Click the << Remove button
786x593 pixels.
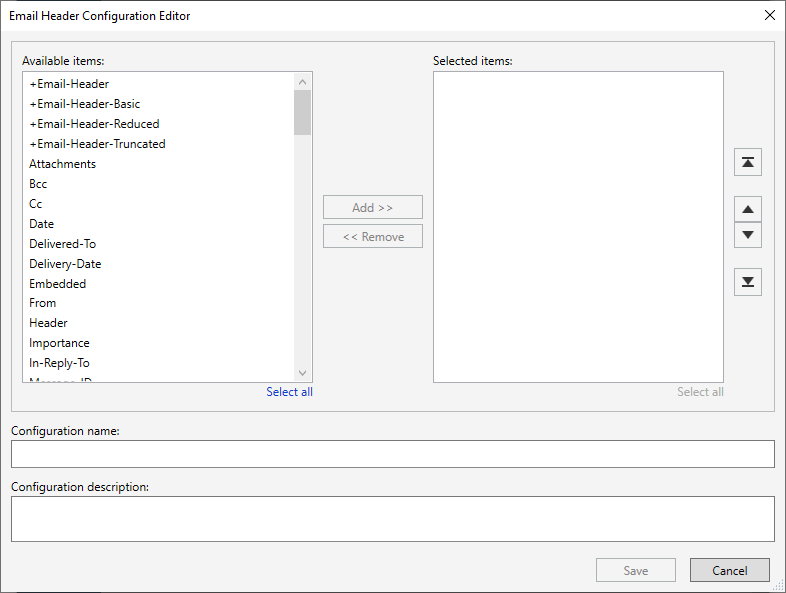coord(372,236)
